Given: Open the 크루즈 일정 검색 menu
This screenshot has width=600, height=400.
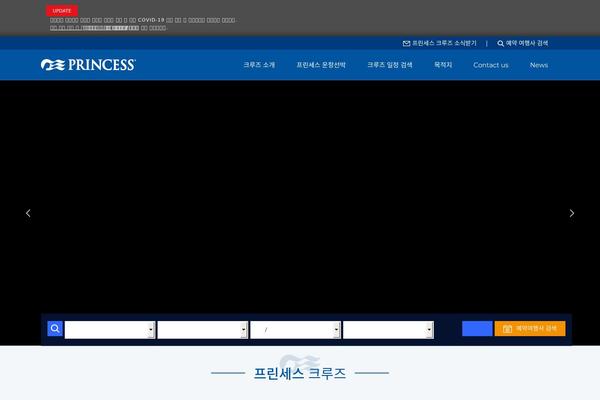Looking at the screenshot, I should [390, 65].
